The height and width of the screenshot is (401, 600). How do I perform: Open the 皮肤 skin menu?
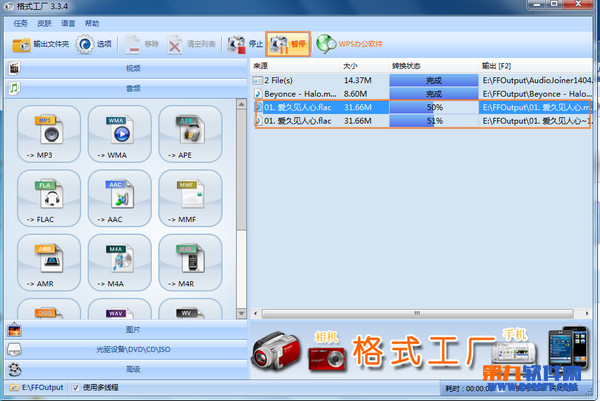(x=44, y=24)
